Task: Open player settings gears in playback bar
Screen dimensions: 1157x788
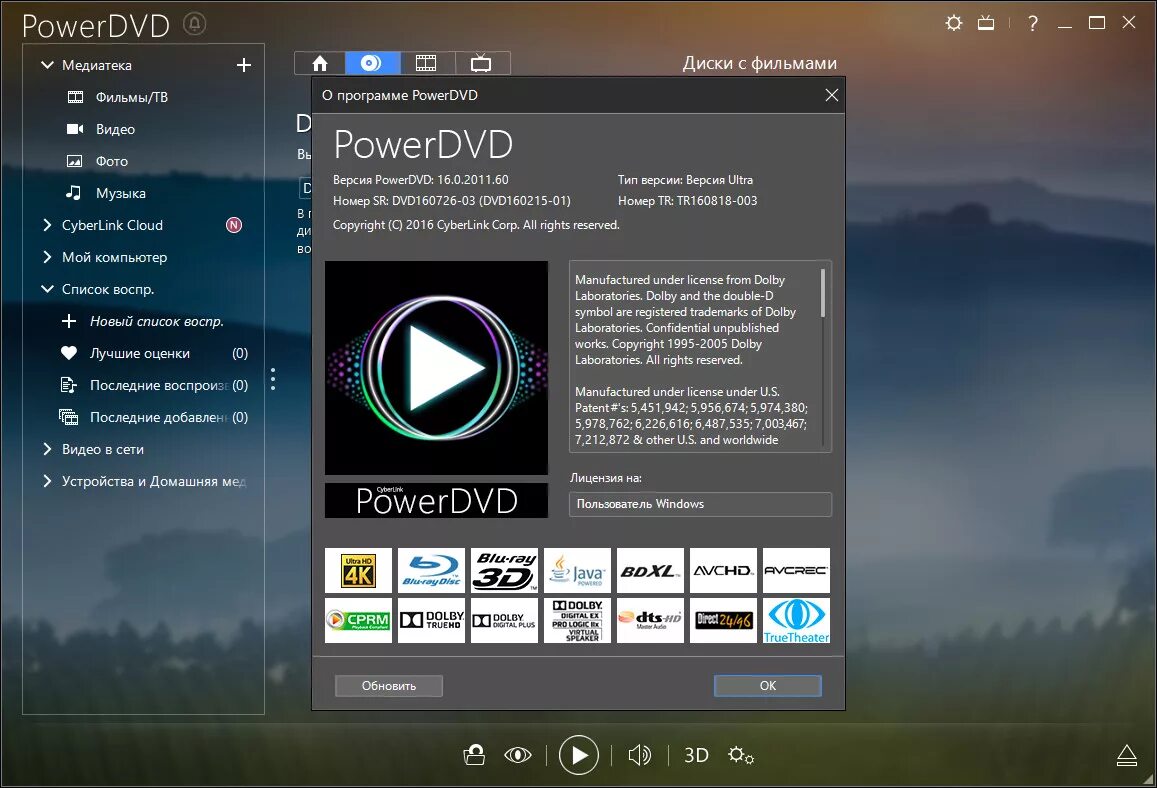Action: click(x=741, y=755)
